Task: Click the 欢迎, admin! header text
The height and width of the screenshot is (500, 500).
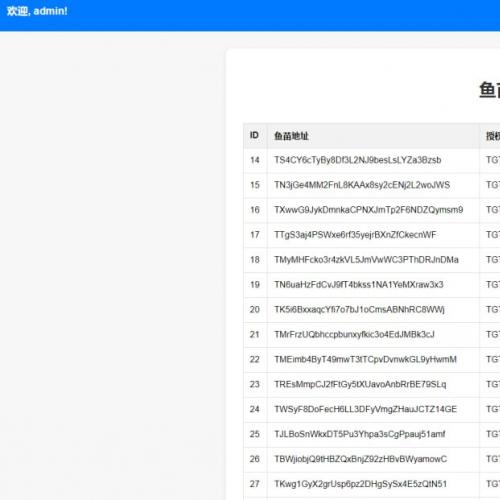Action: tap(37, 11)
